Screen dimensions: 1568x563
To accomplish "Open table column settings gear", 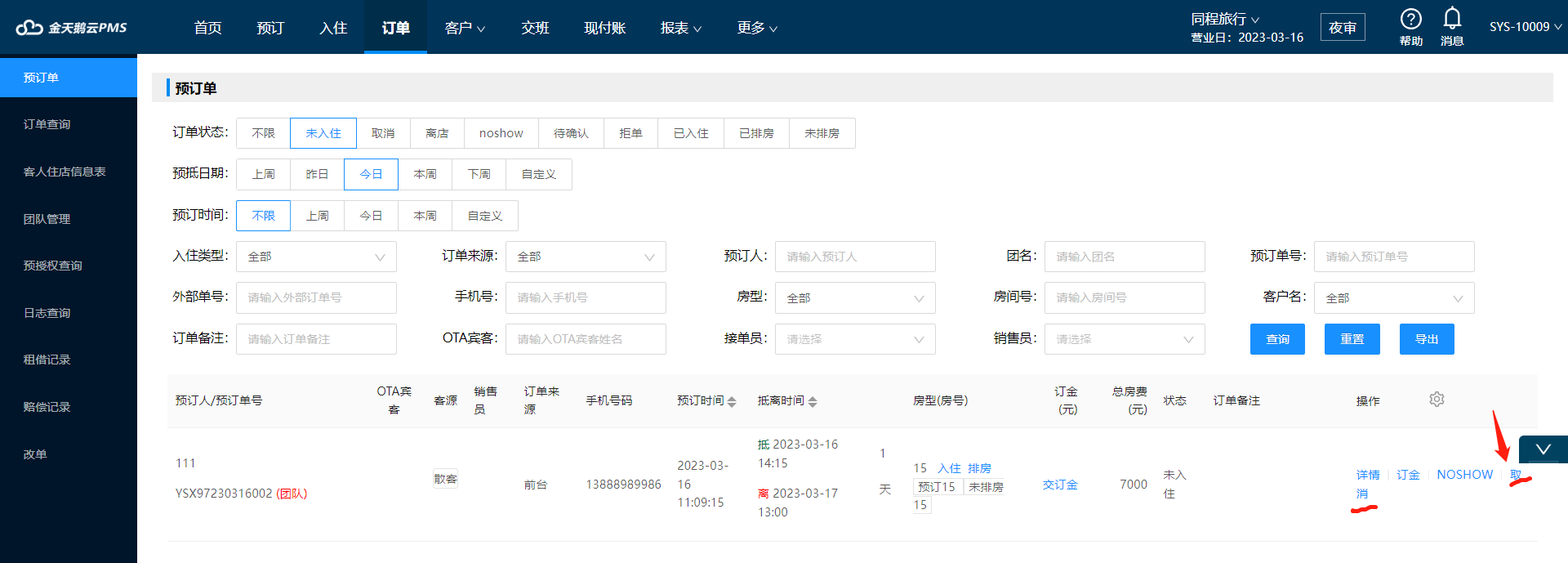I will coord(1437,400).
